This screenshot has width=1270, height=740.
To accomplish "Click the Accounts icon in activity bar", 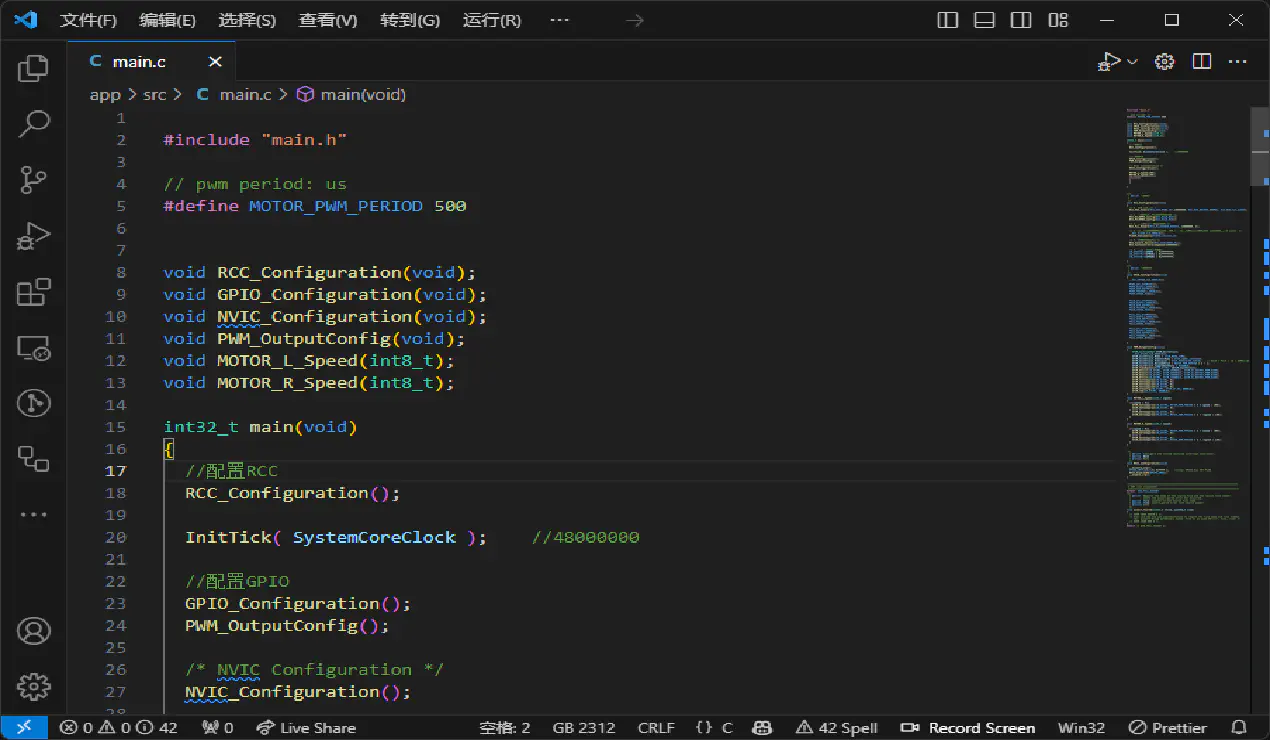I will 33,631.
